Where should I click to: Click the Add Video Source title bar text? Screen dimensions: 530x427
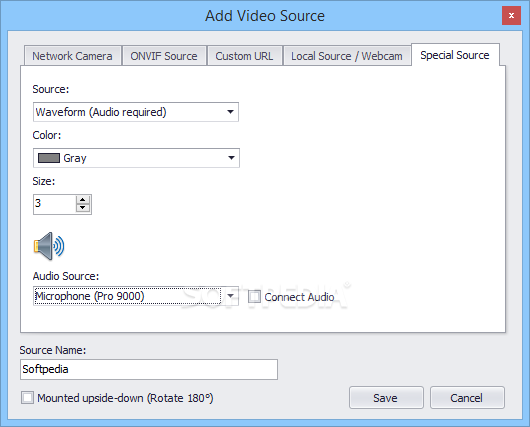[x=265, y=16]
